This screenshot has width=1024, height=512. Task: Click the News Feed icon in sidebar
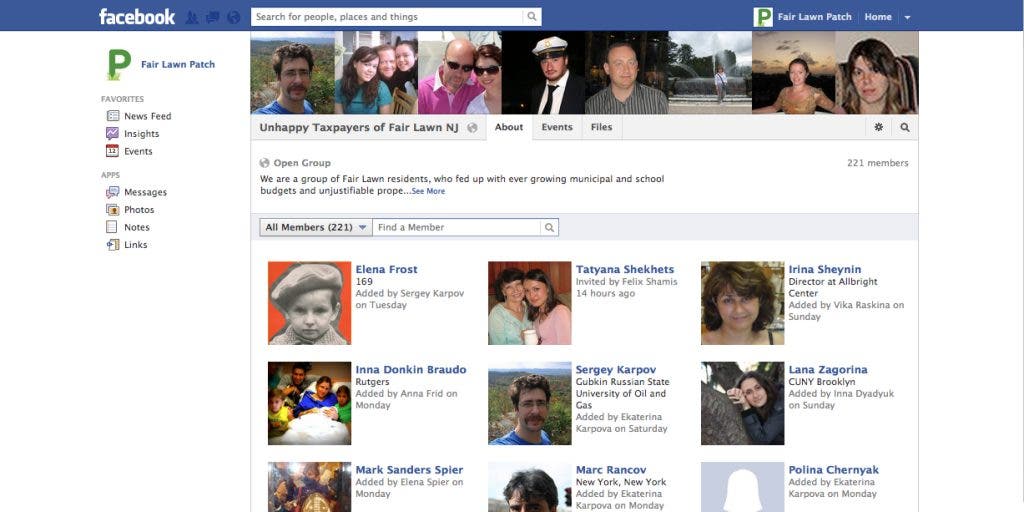click(x=113, y=116)
